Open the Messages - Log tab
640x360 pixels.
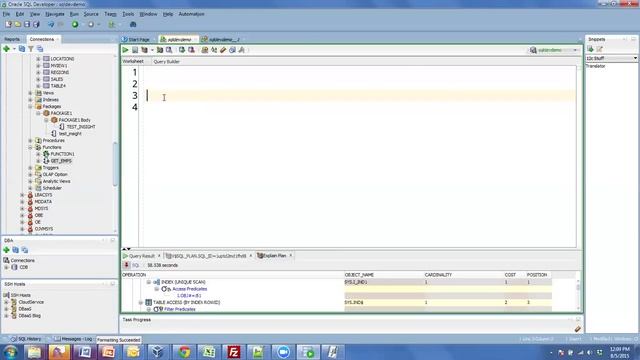pyautogui.click(x=73, y=339)
